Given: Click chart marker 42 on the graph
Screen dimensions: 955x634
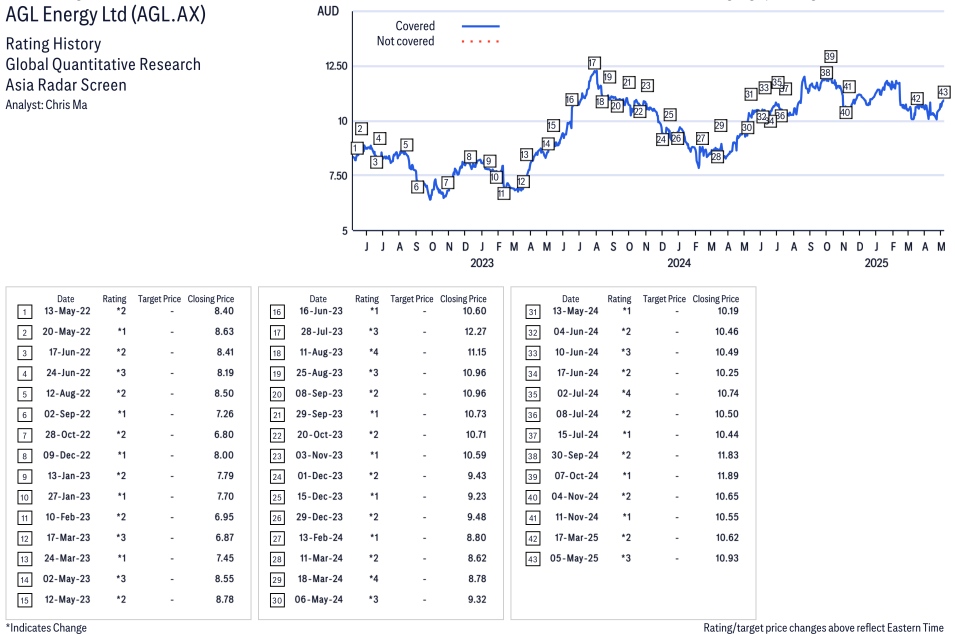Looking at the screenshot, I should coord(917,98).
